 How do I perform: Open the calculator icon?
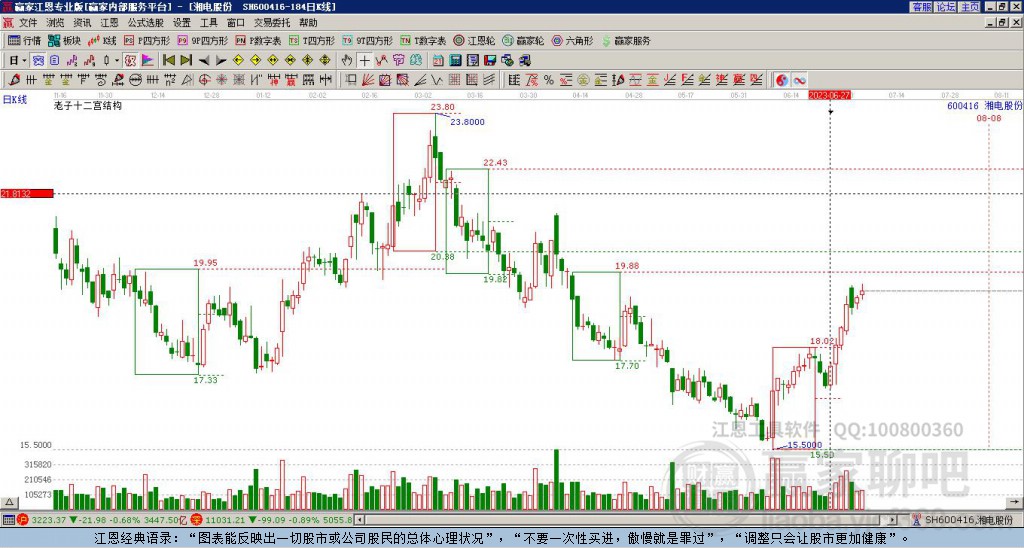click(x=455, y=61)
